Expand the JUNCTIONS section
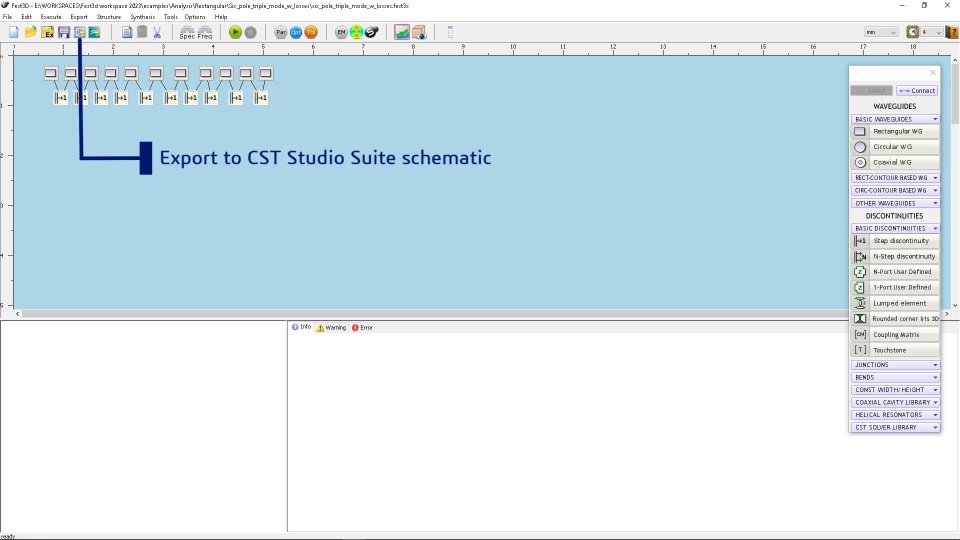 [894, 365]
